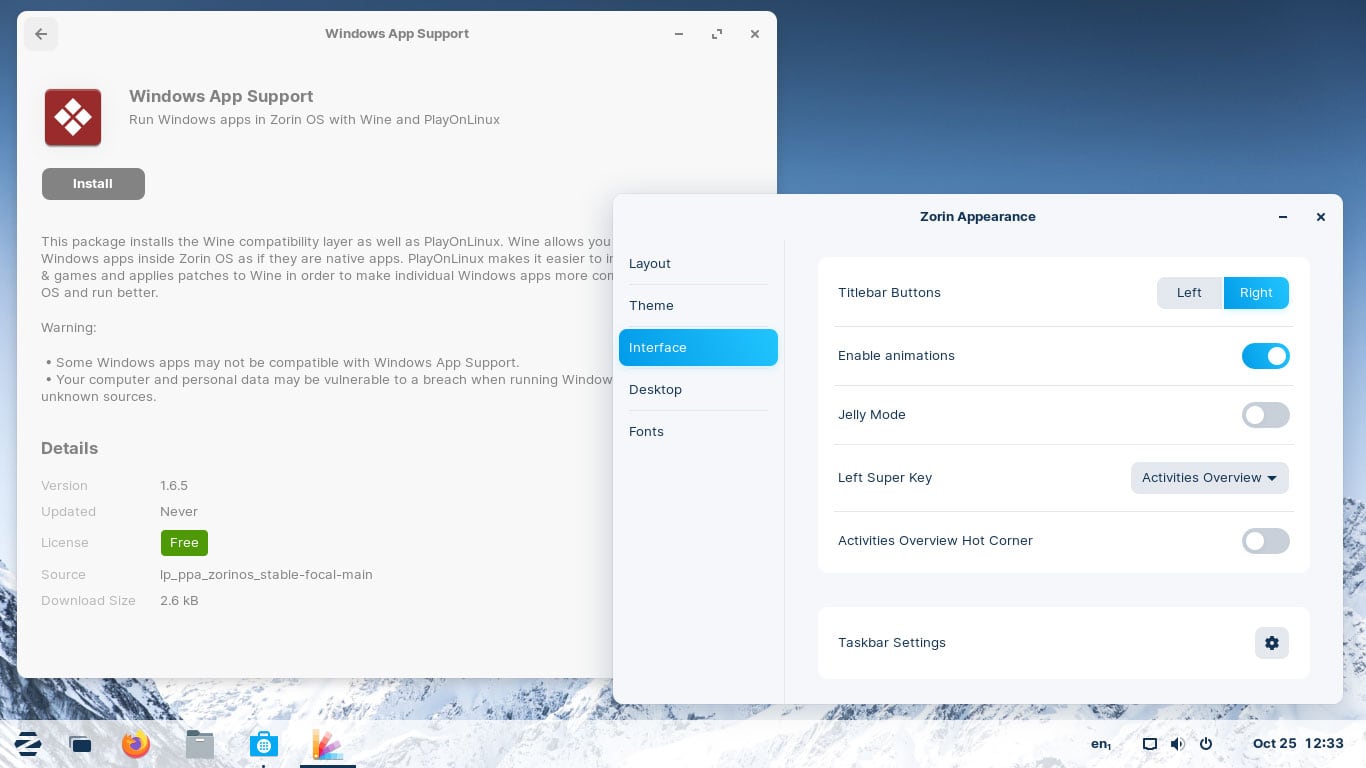Click the Details heading

(69, 449)
